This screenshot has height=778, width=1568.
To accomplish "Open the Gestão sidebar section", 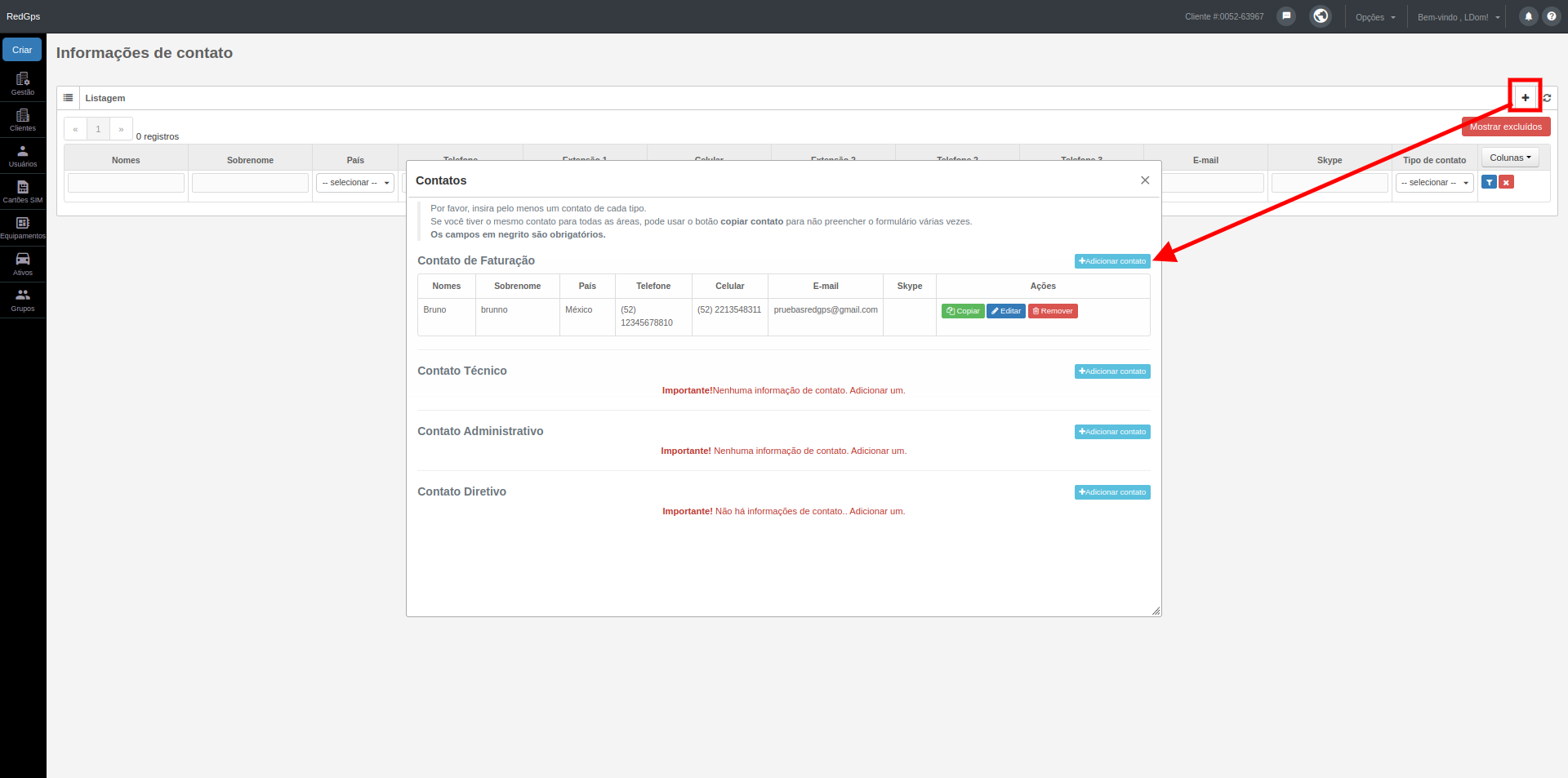I will pos(23,83).
